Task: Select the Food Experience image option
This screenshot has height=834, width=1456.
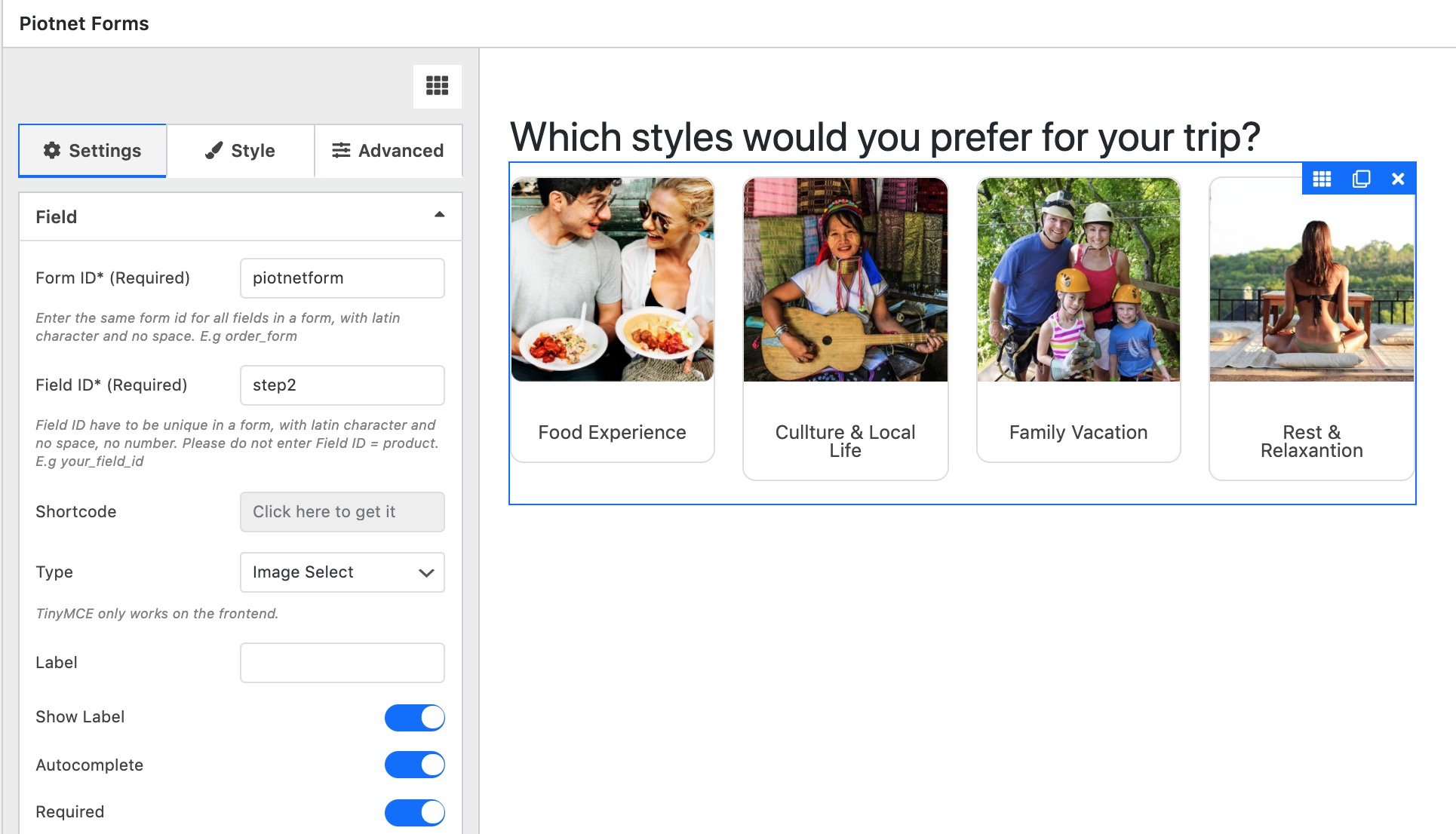Action: click(613, 320)
